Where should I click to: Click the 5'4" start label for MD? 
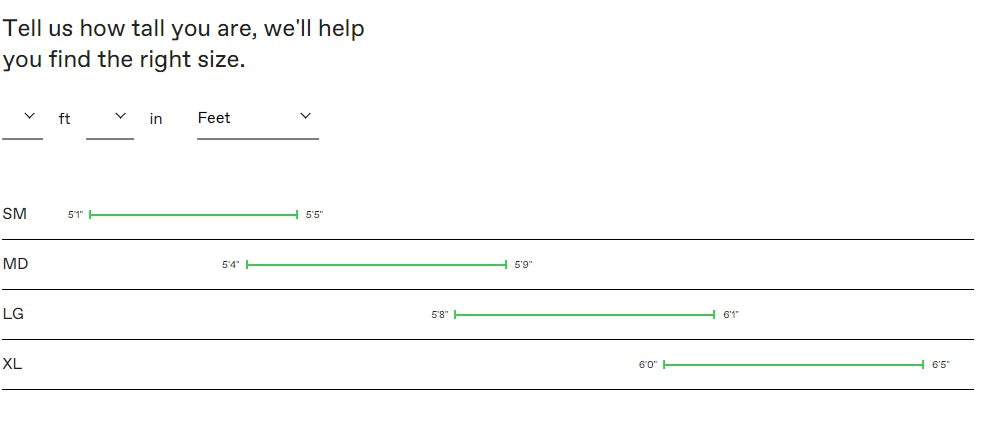230,265
